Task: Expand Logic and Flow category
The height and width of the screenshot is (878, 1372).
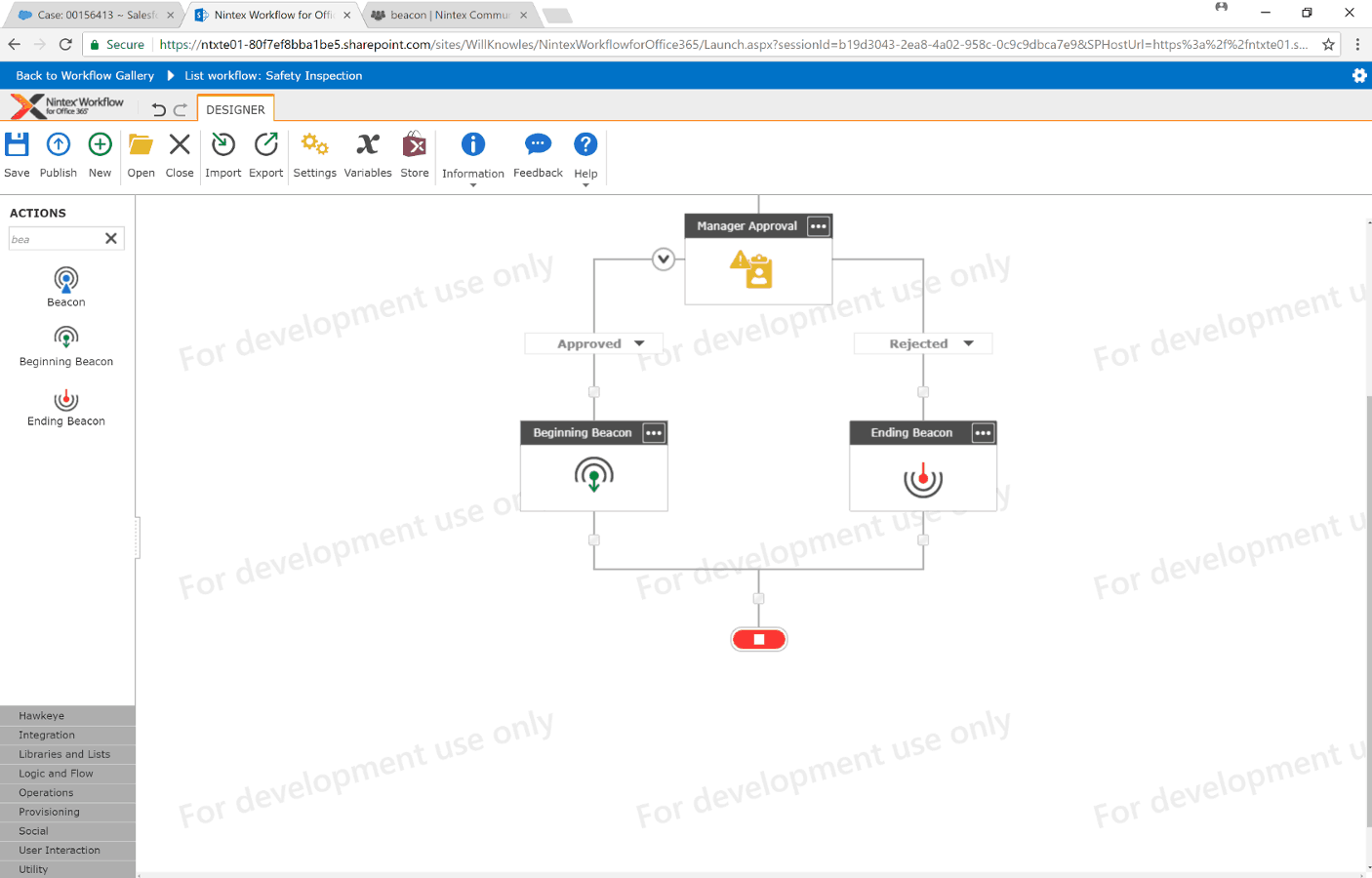Action: pos(67,774)
